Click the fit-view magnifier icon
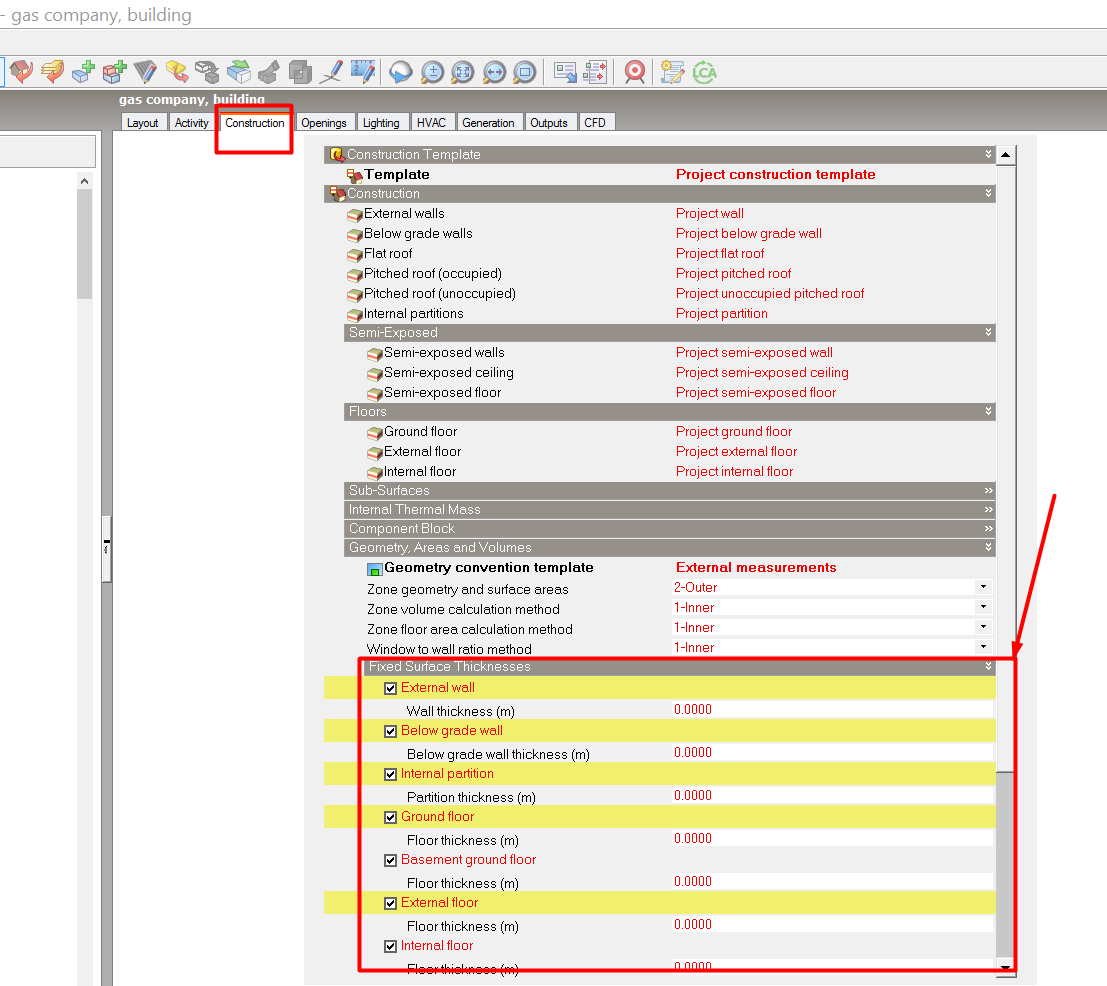Screen dimensions: 1107x986 463,72
